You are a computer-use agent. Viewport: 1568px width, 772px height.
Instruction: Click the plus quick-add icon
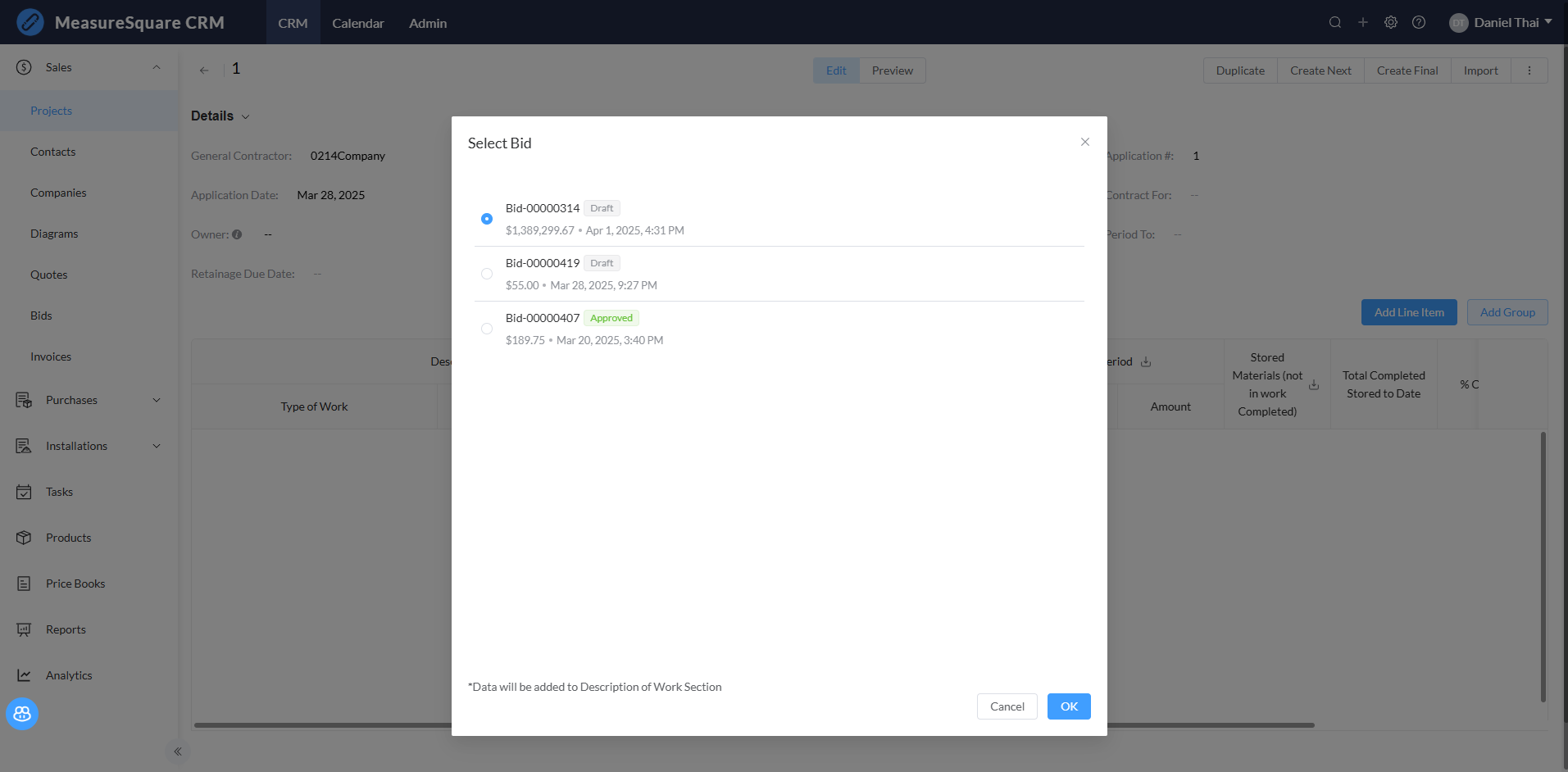pos(1363,22)
